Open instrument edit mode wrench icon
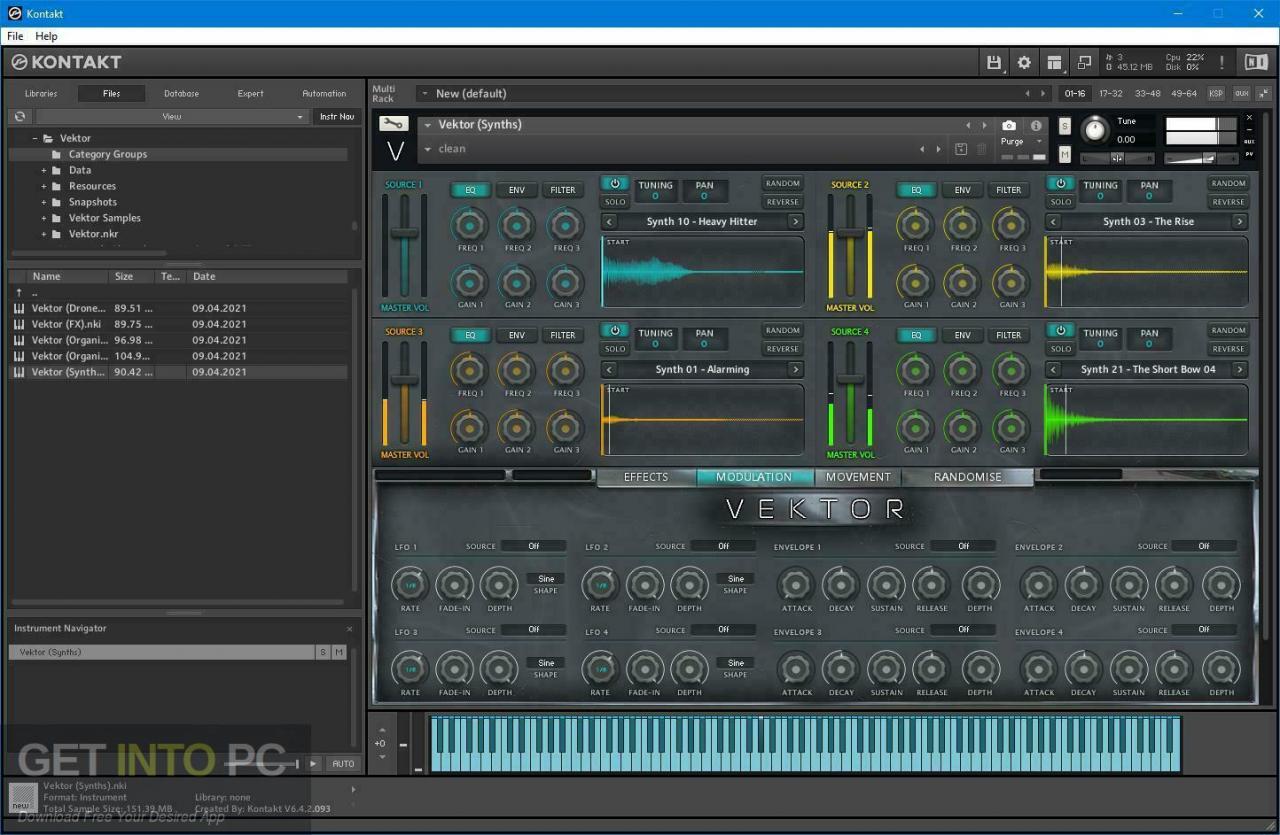This screenshot has height=835, width=1280. tap(394, 124)
